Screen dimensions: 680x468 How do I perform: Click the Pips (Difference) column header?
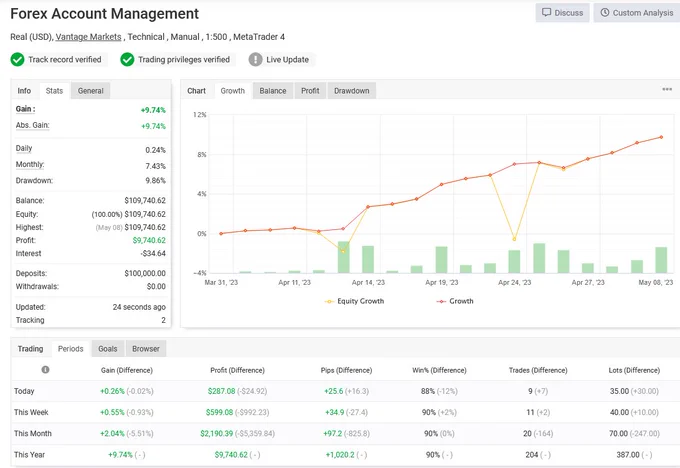click(x=347, y=370)
